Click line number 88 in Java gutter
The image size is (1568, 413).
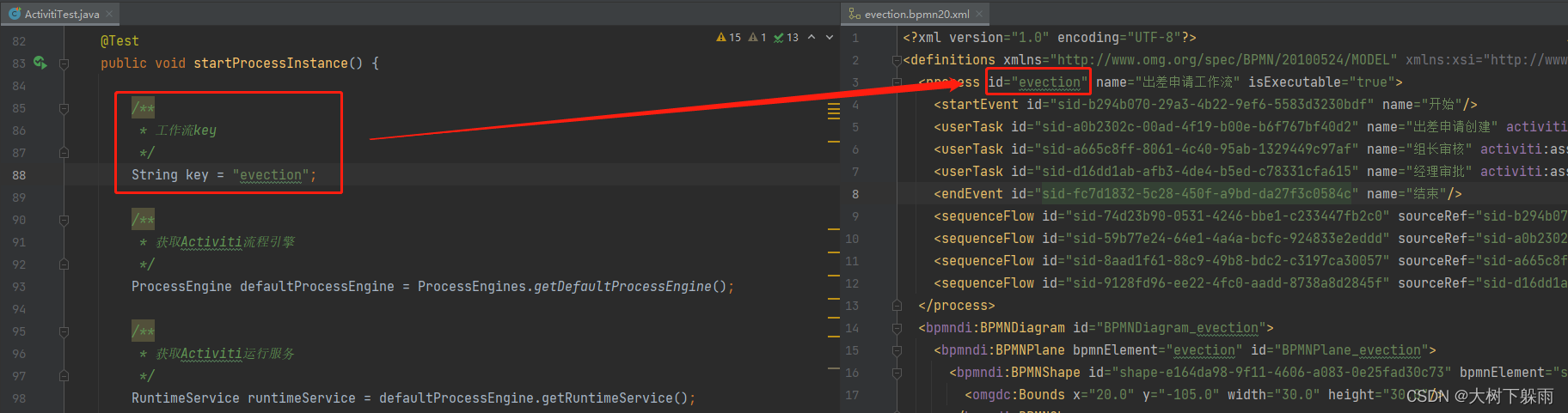[19, 175]
